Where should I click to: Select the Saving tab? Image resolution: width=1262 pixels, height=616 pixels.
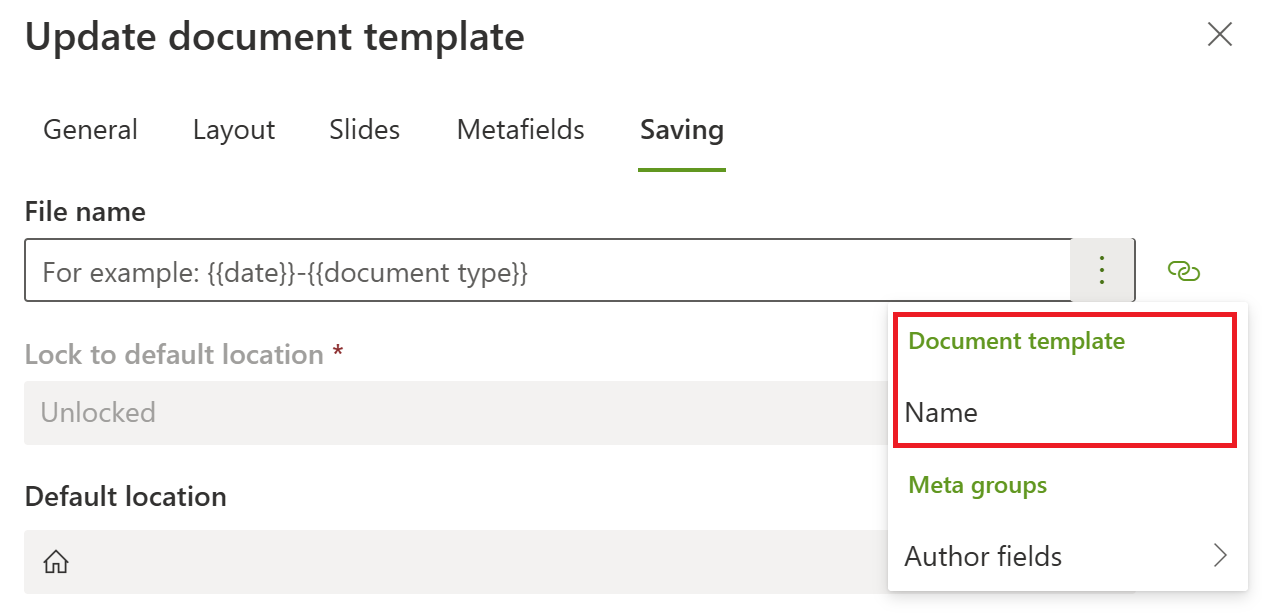point(682,130)
